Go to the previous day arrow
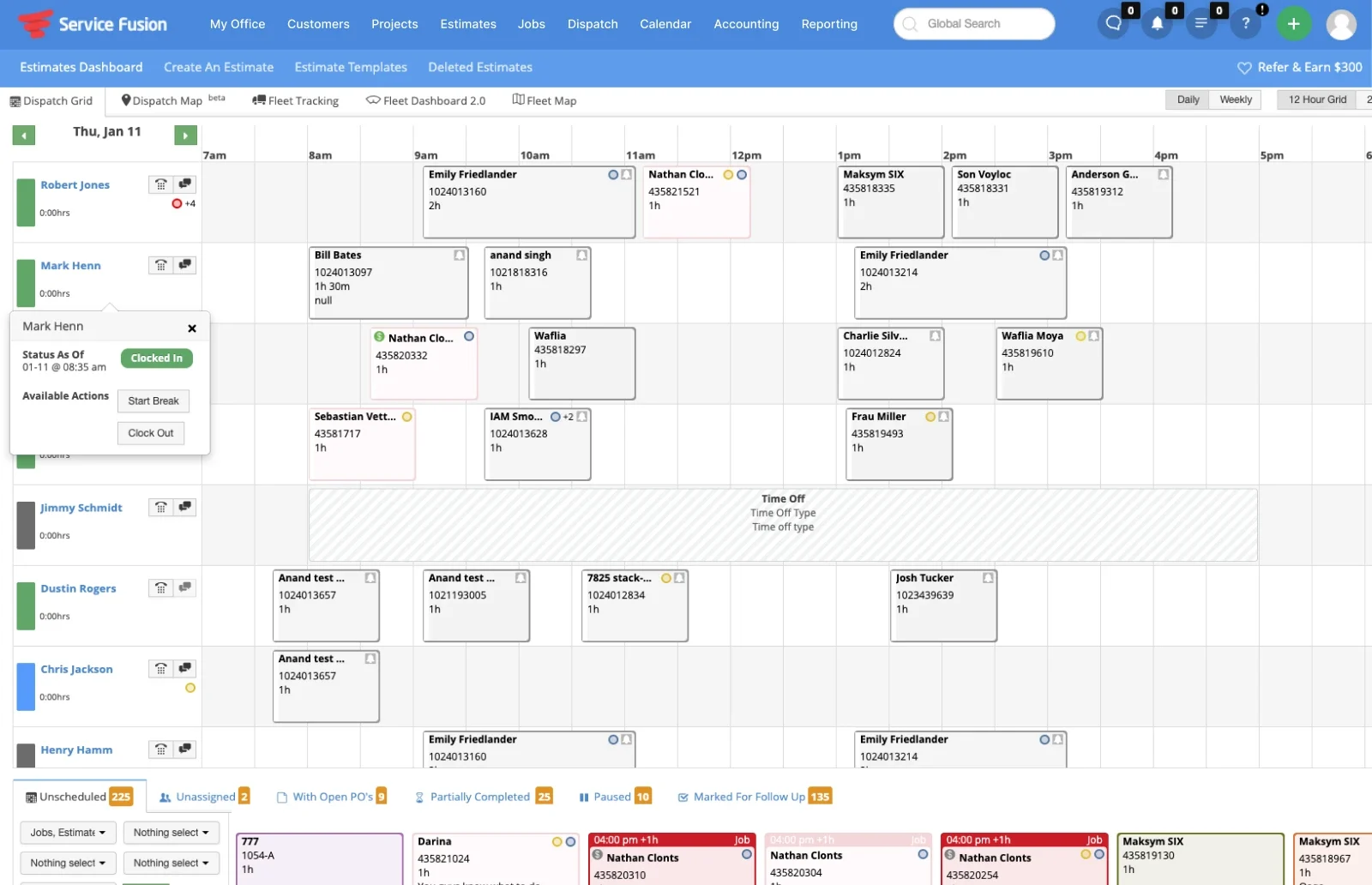The width and height of the screenshot is (1372, 885). pos(24,135)
